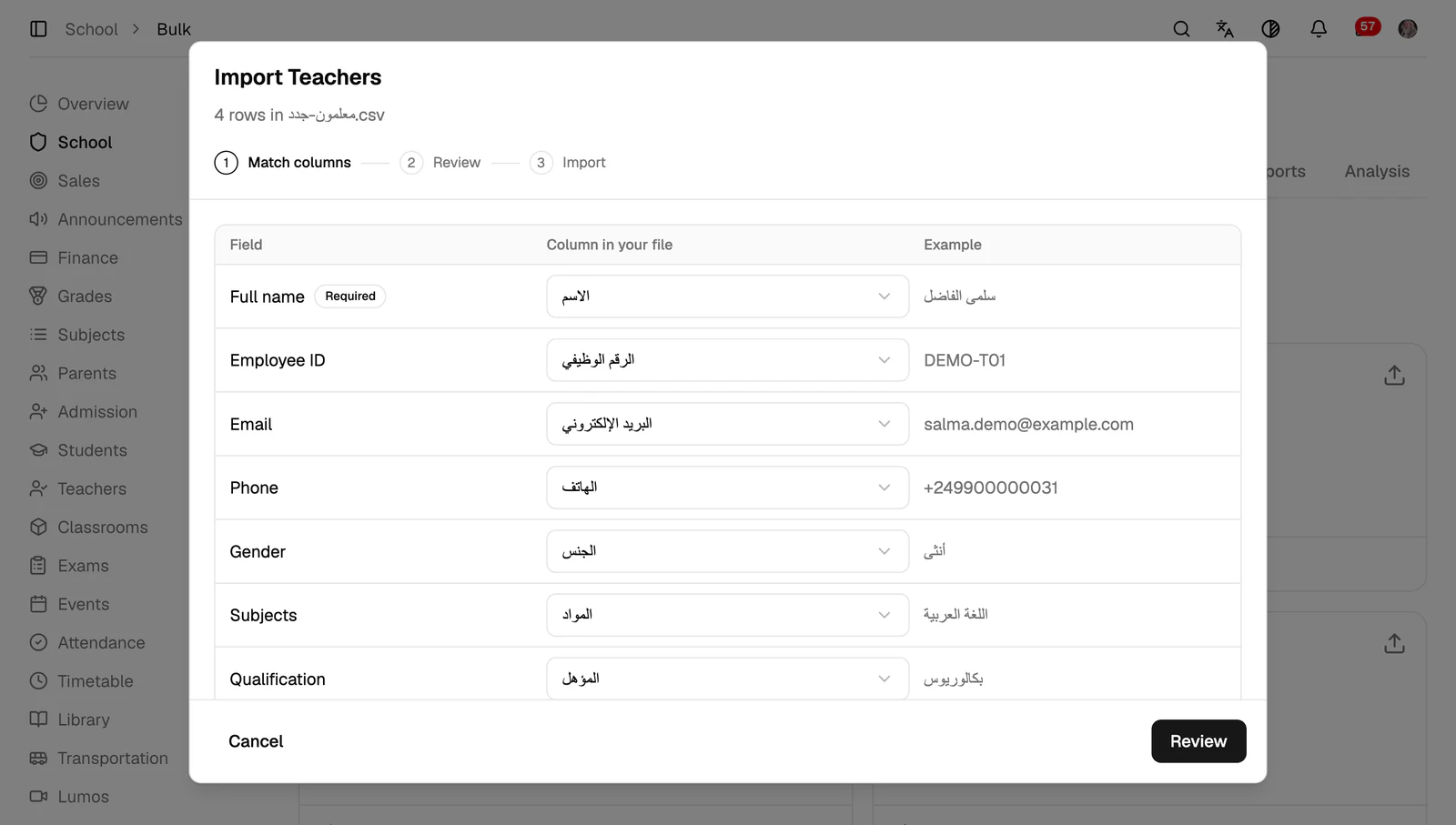Open the Gender column dropdown

[727, 551]
